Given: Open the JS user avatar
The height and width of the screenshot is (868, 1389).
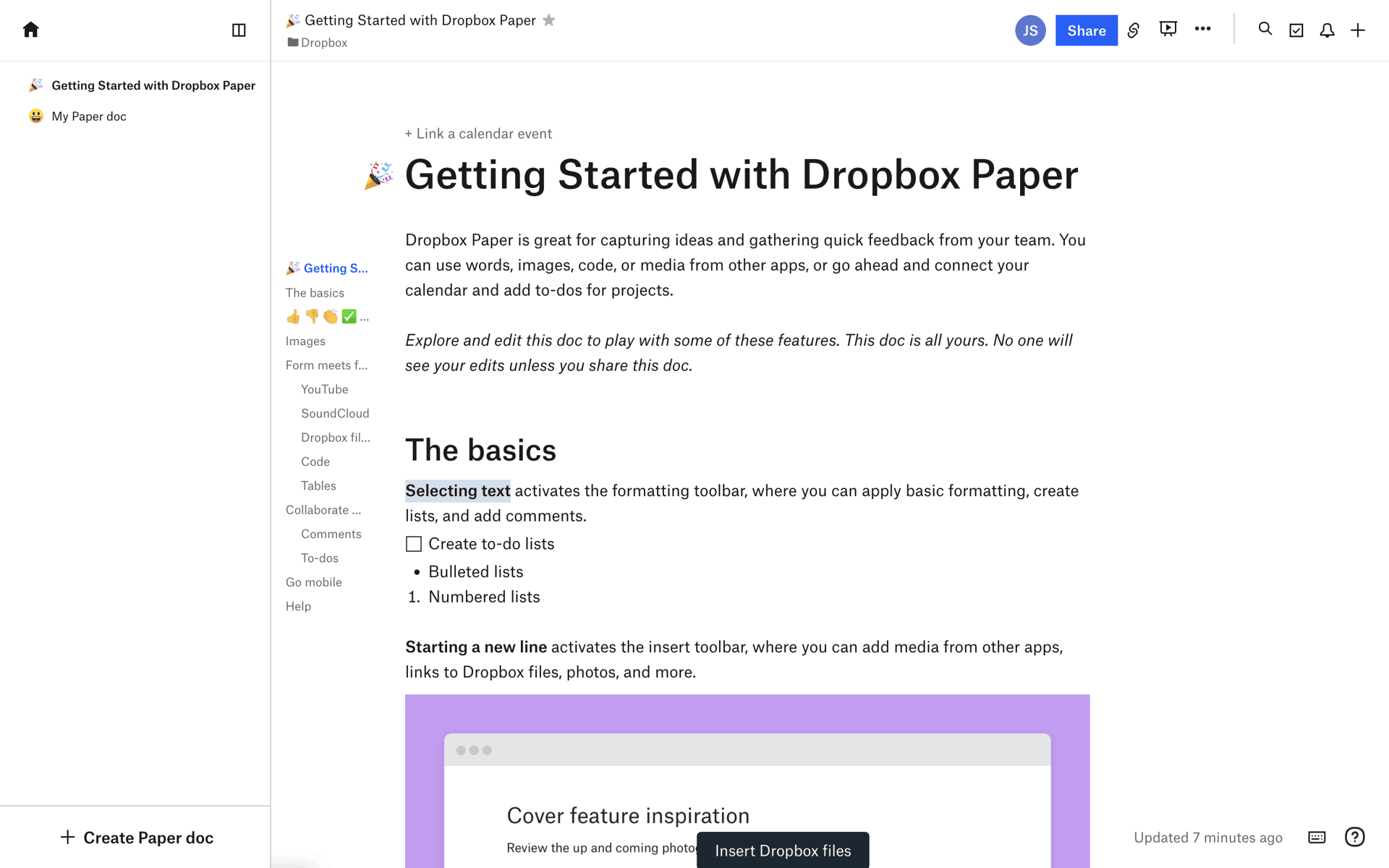Looking at the screenshot, I should pyautogui.click(x=1030, y=30).
